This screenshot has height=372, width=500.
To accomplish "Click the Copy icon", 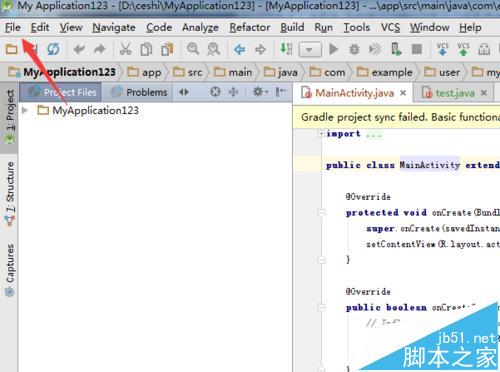I will 146,49.
